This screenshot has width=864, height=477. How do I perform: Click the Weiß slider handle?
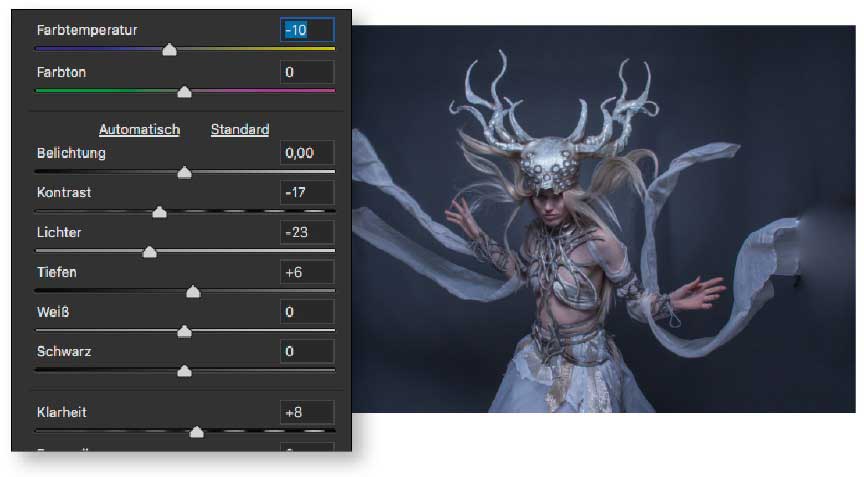pyautogui.click(x=184, y=332)
